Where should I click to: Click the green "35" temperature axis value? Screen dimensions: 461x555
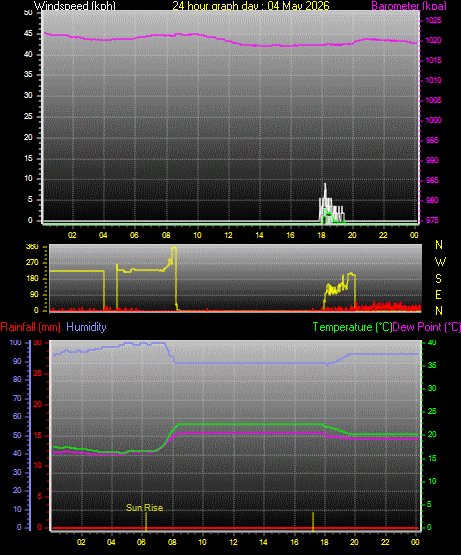pyautogui.click(x=432, y=365)
